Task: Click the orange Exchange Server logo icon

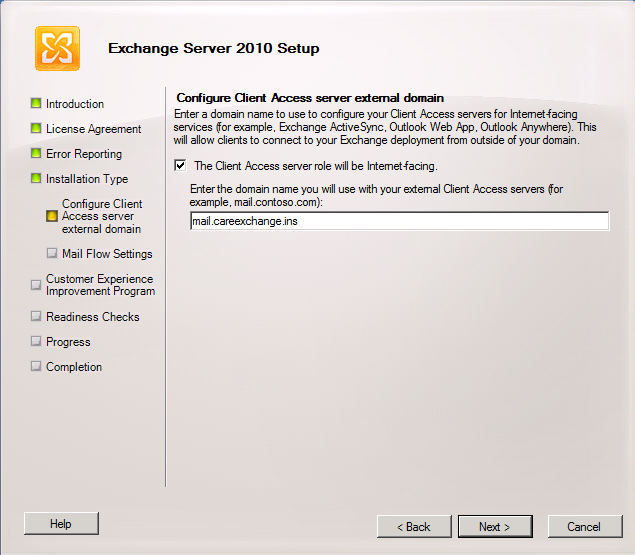Action: pyautogui.click(x=57, y=49)
